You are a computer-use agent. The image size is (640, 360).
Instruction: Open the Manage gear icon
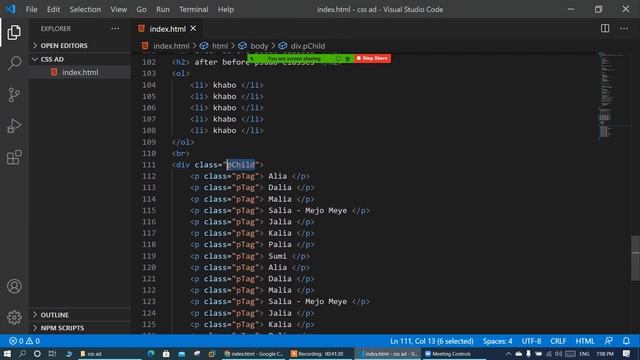[14, 317]
